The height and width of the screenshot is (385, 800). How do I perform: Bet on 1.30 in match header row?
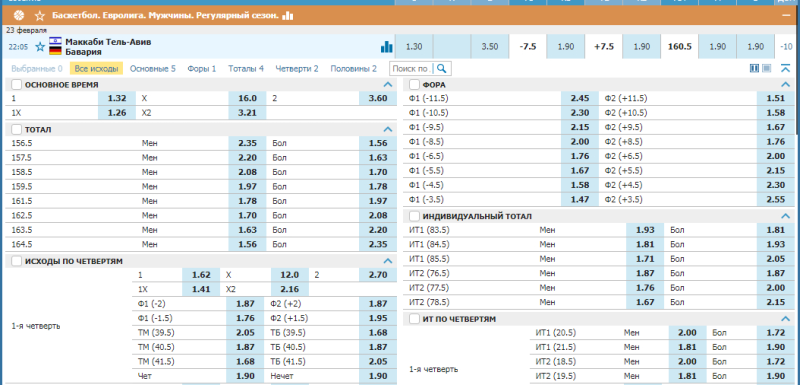tap(414, 47)
